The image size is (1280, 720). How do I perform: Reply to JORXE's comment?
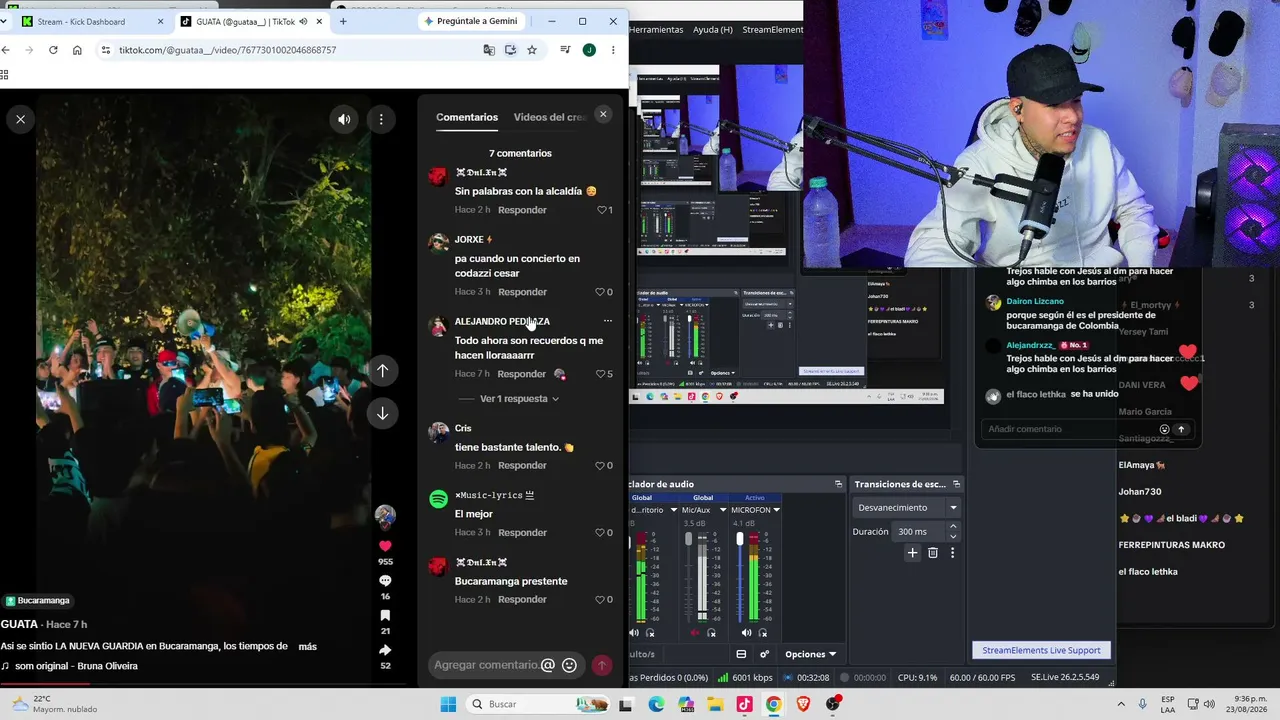522,292
